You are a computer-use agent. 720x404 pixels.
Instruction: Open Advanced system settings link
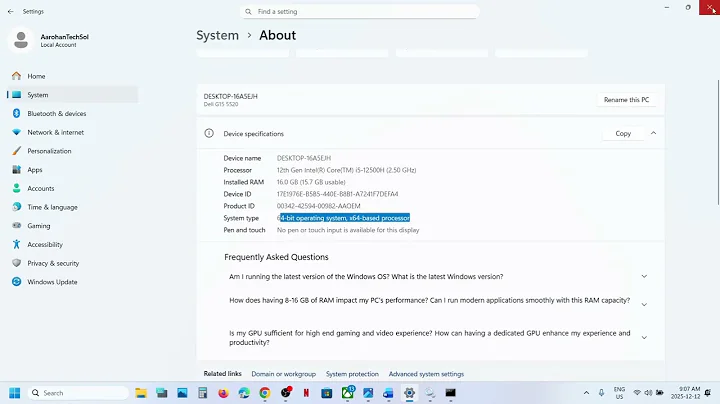click(x=426, y=374)
